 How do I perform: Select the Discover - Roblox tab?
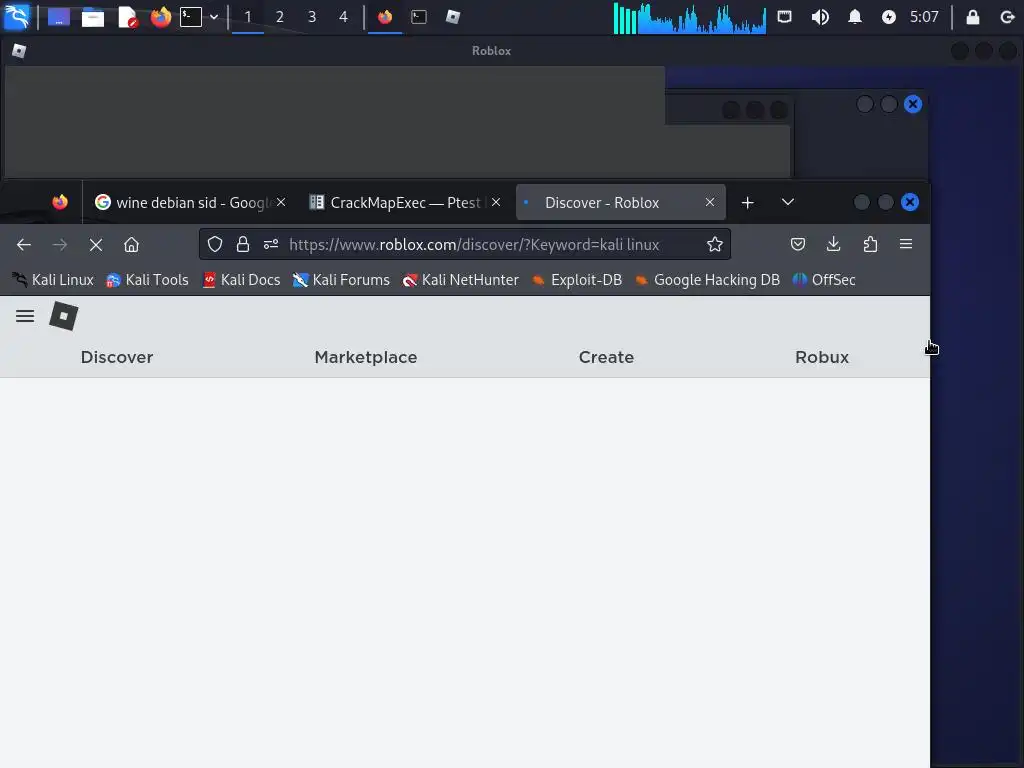(x=620, y=202)
